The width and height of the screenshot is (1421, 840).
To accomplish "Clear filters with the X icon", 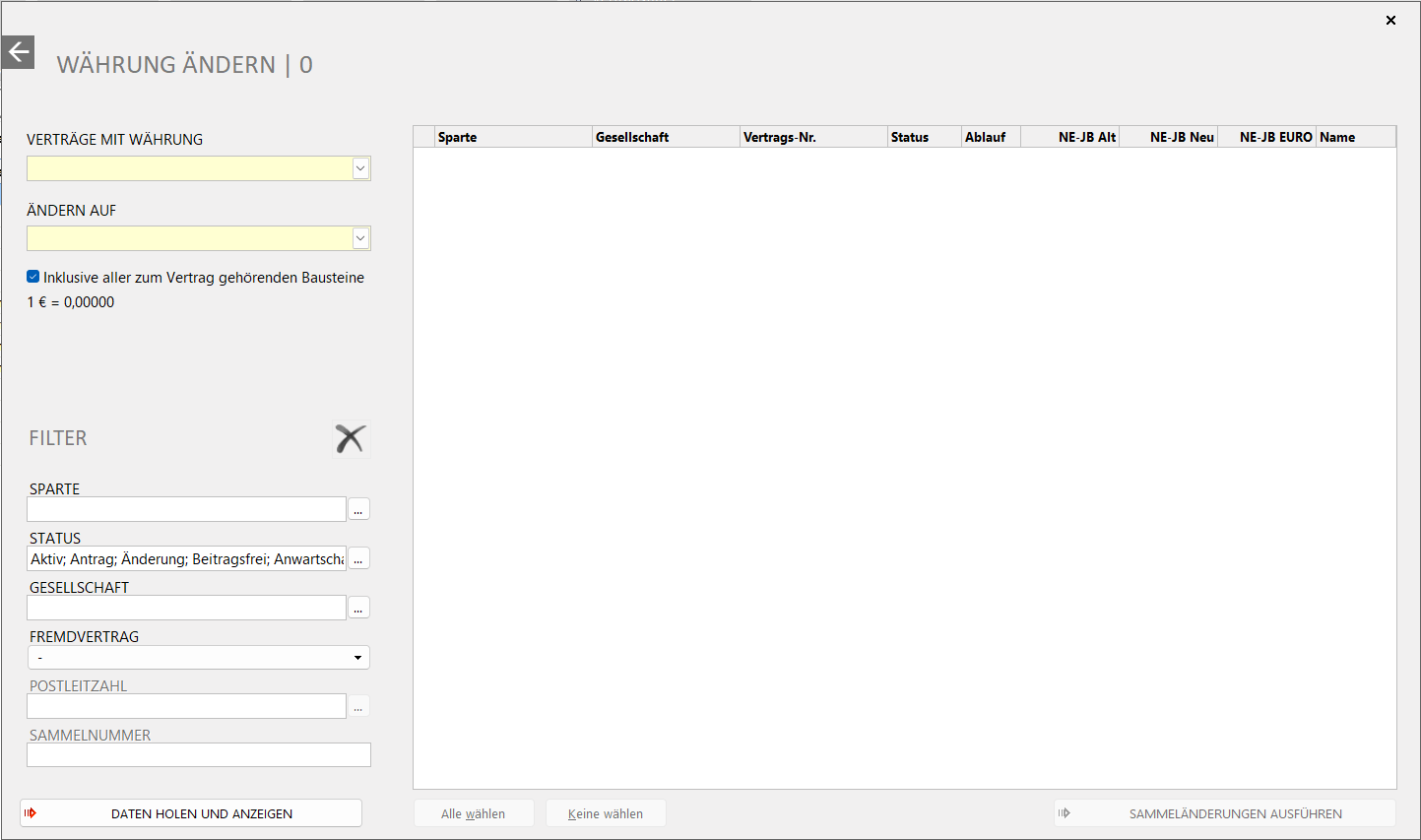I will [350, 438].
